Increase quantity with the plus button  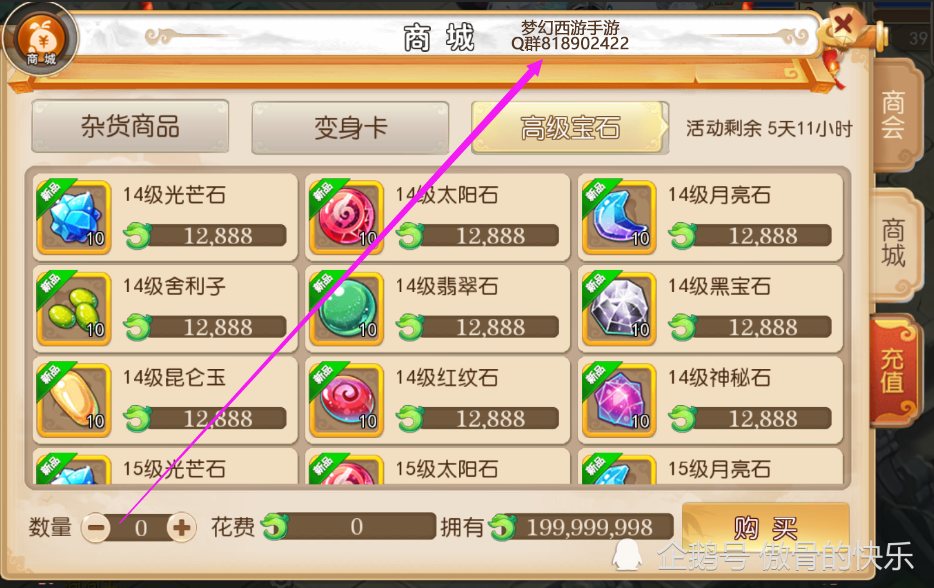click(182, 528)
